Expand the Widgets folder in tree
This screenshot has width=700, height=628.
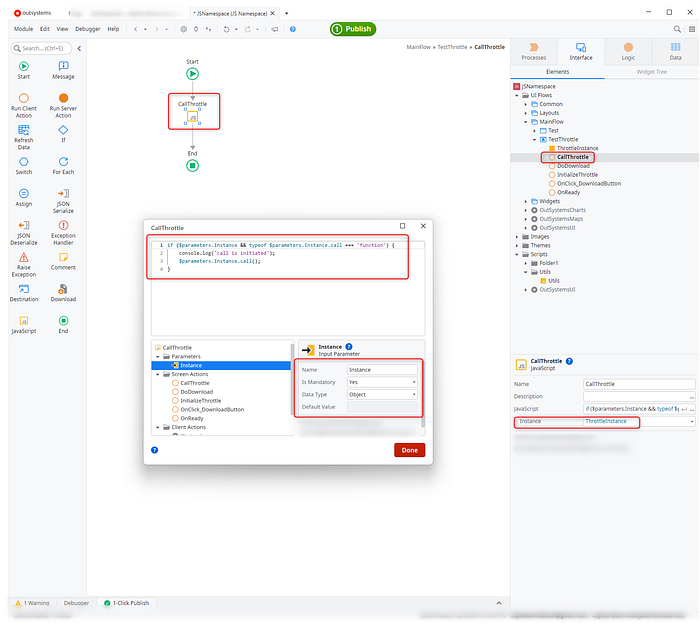(x=527, y=201)
